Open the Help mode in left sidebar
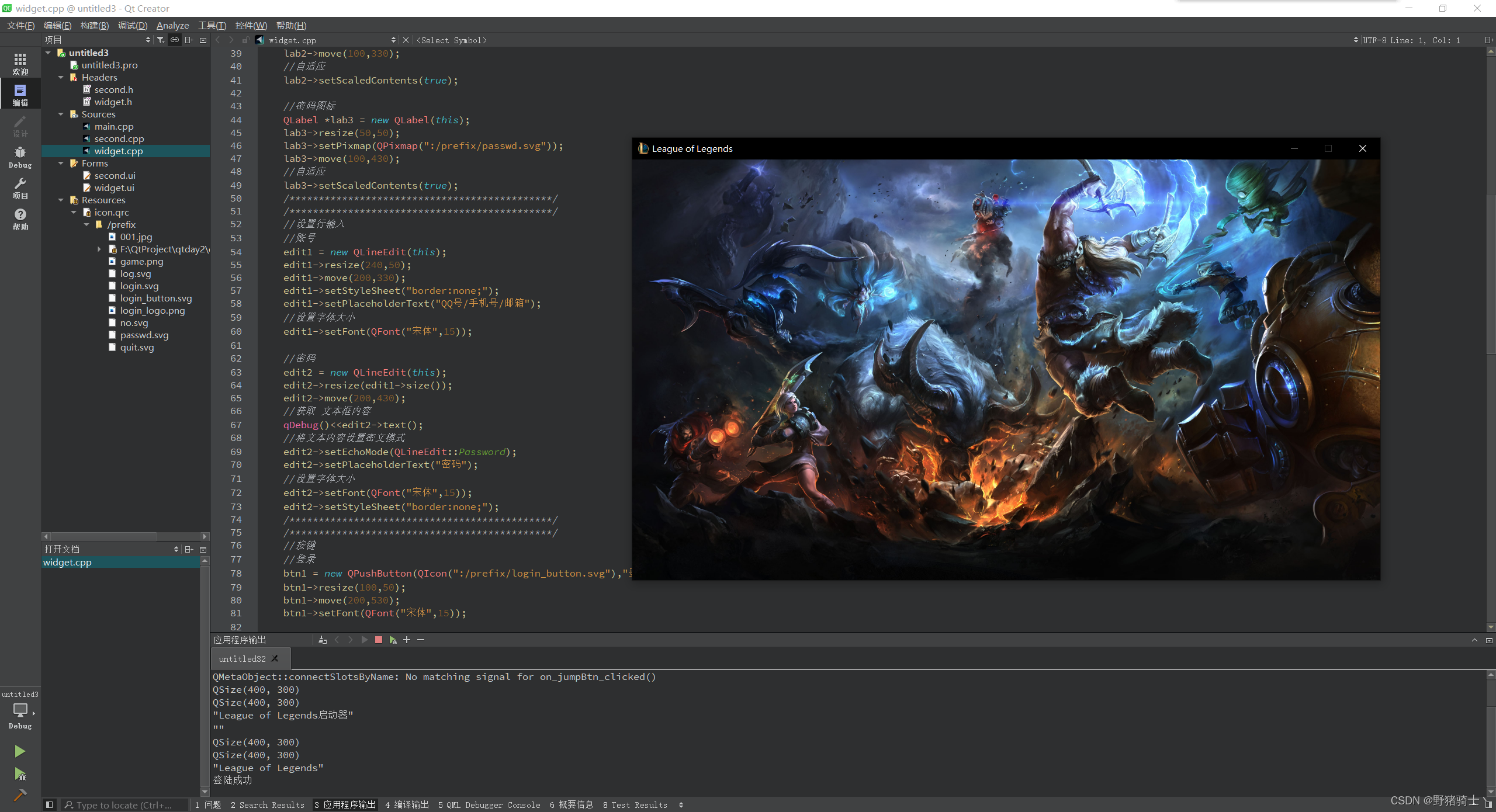 (20, 219)
